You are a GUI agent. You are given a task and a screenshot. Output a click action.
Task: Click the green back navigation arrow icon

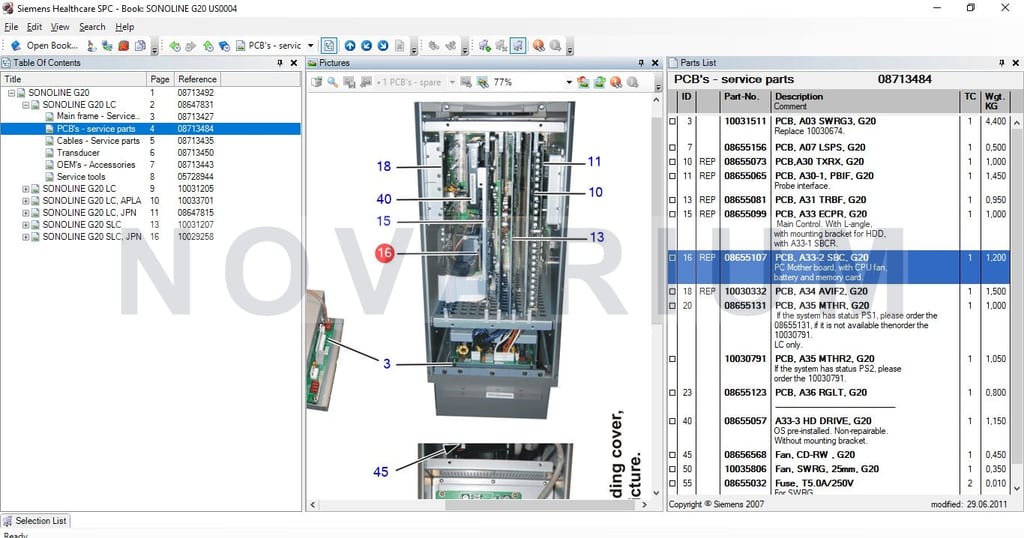pos(175,46)
